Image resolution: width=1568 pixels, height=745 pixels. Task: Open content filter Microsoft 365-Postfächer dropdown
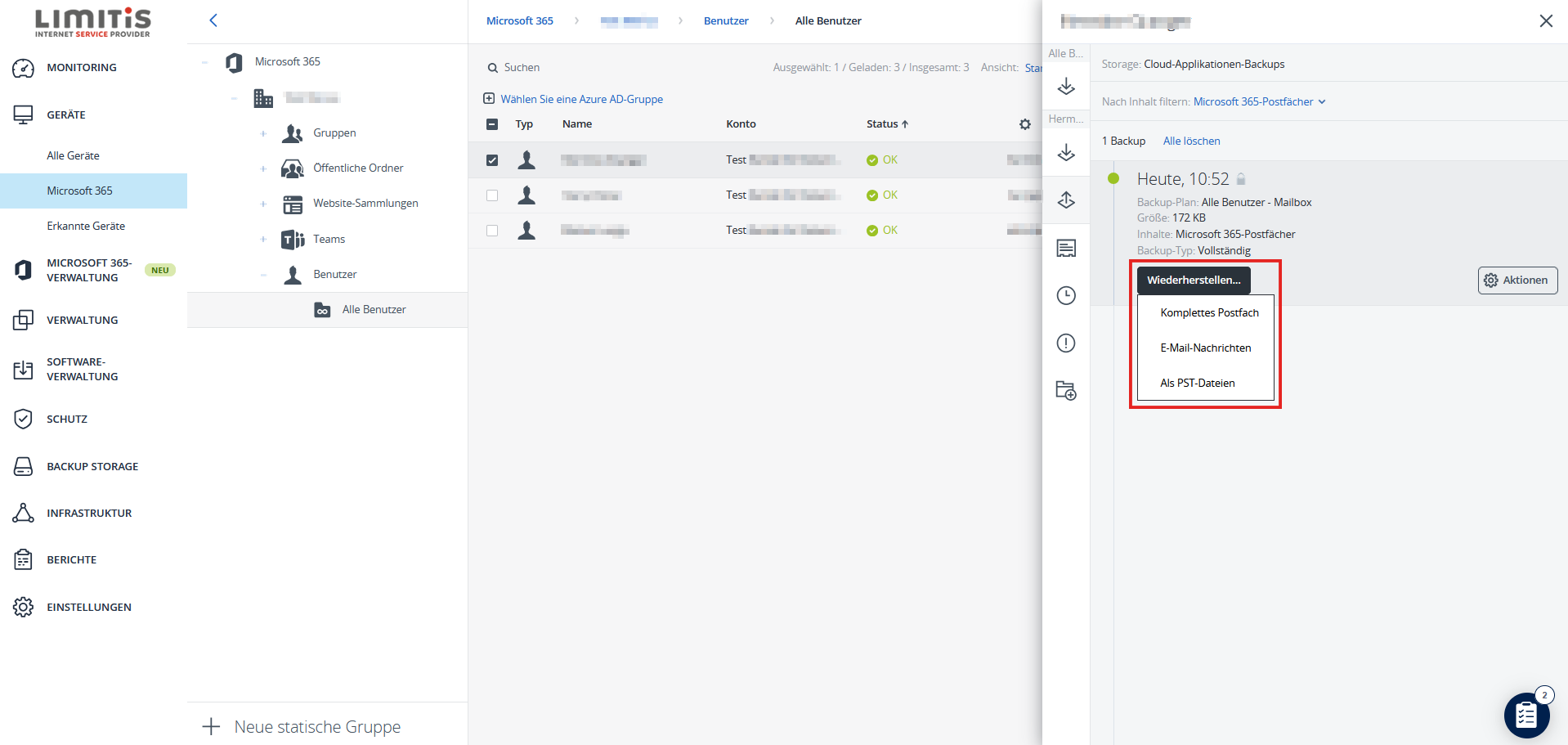tap(1259, 102)
